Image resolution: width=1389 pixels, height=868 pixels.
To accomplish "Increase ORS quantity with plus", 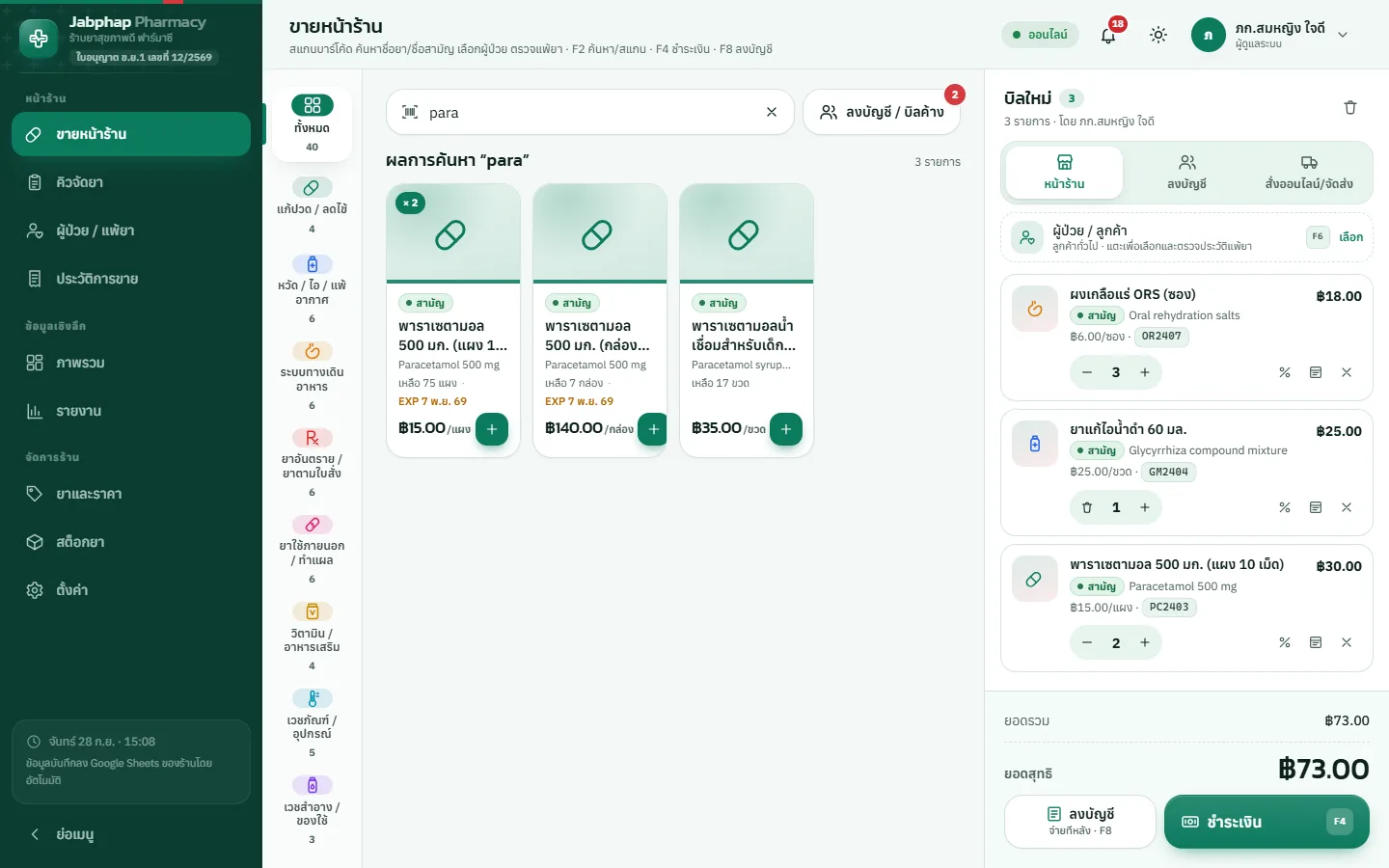I will pyautogui.click(x=1145, y=372).
